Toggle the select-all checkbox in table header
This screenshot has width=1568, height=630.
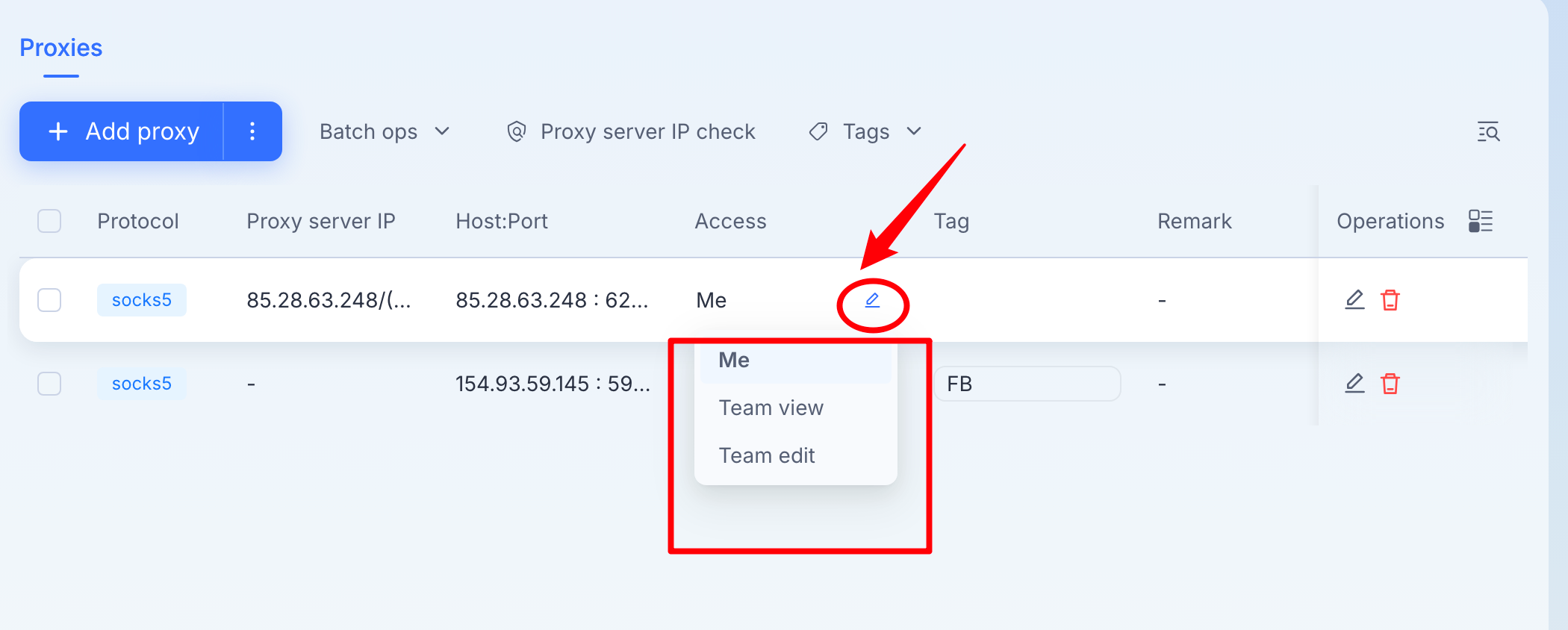pos(49,221)
